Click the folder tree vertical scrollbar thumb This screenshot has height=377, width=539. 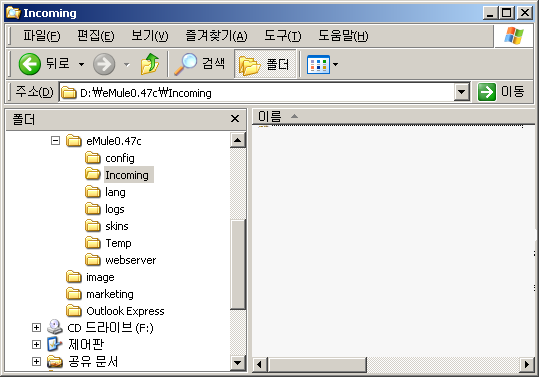pos(238,264)
